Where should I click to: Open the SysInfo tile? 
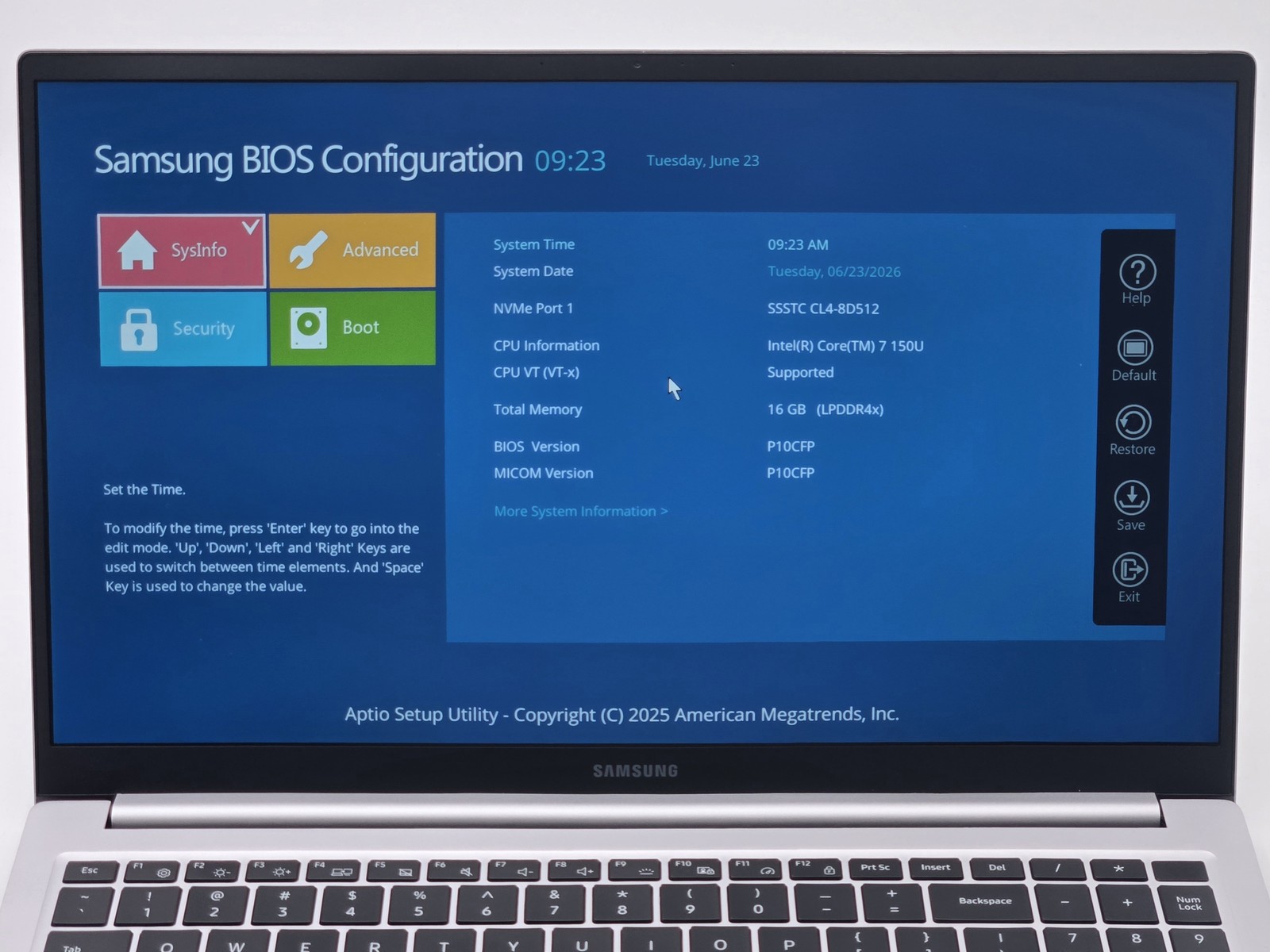(182, 251)
